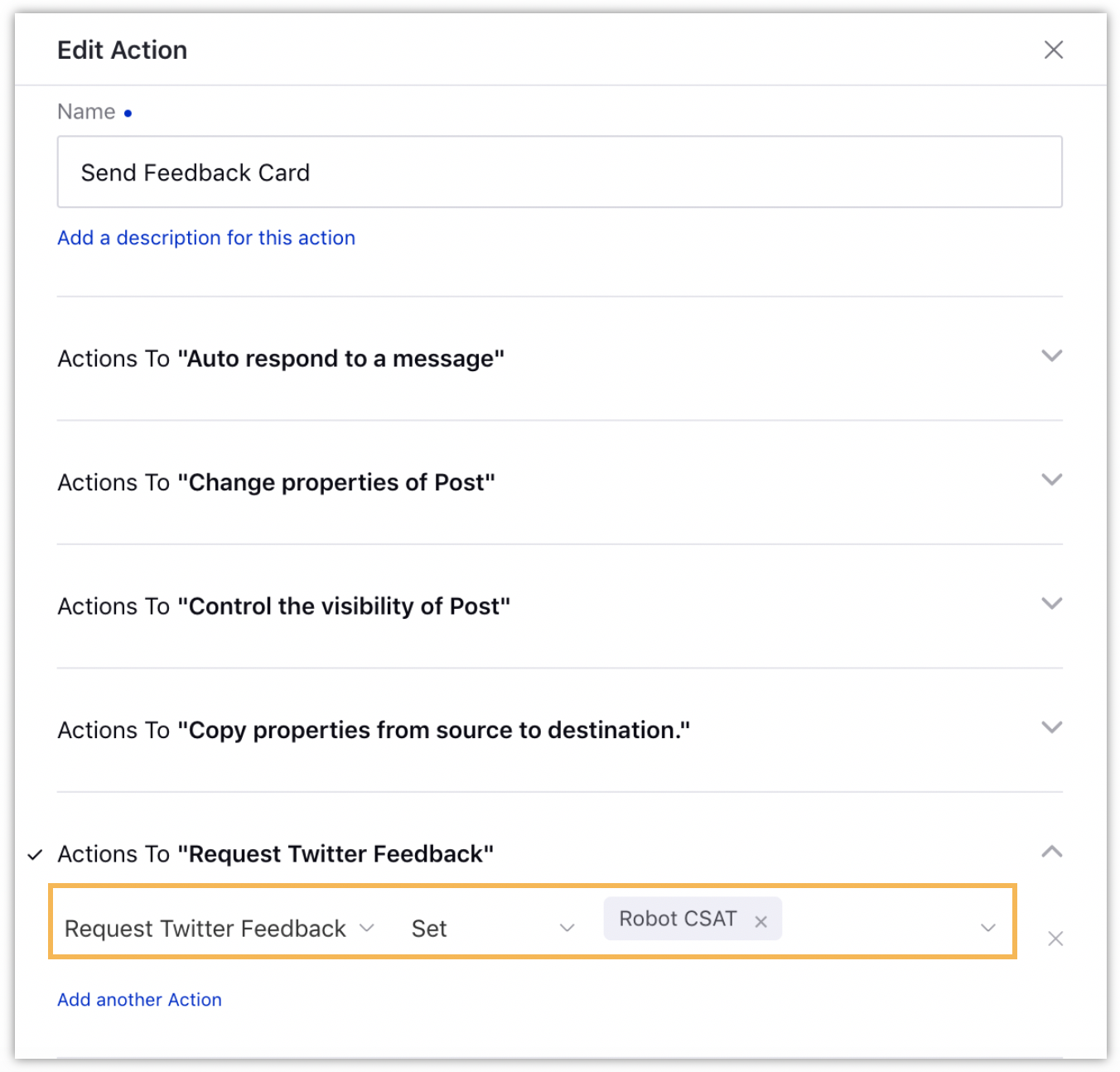Delete the Request Twitter Feedback action row

[1055, 939]
